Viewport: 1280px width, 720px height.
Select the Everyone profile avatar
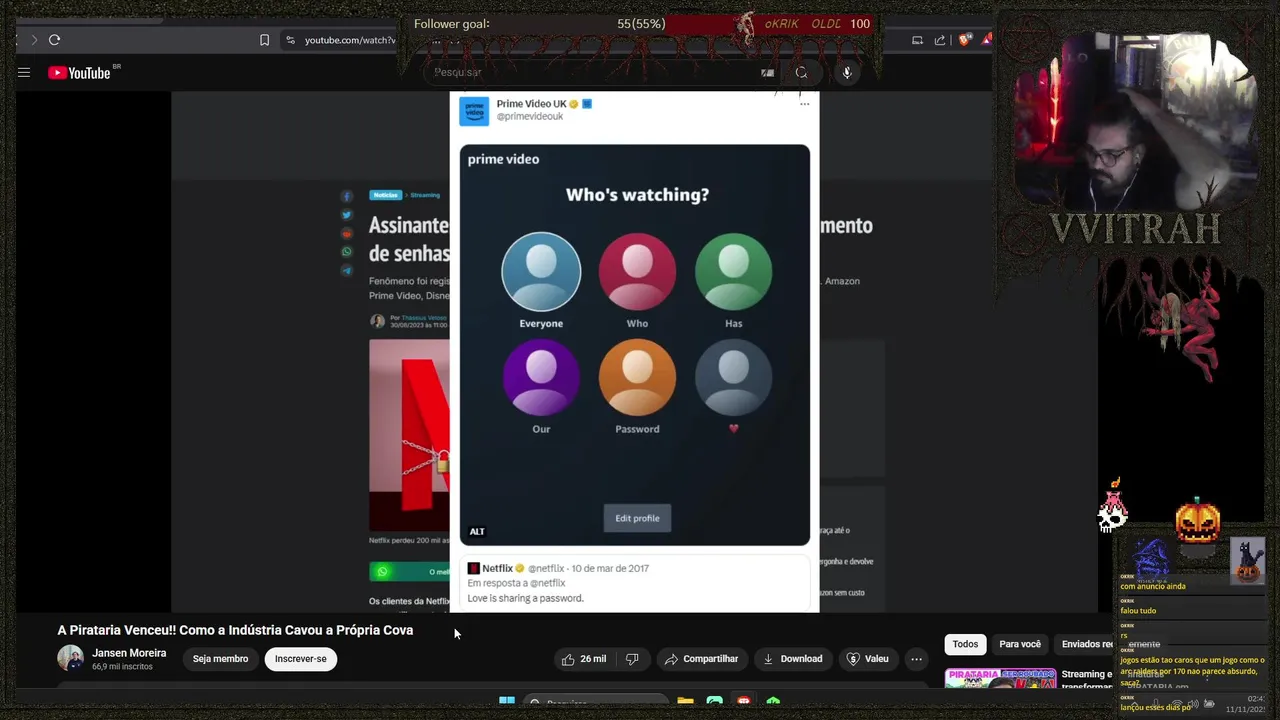click(x=541, y=272)
